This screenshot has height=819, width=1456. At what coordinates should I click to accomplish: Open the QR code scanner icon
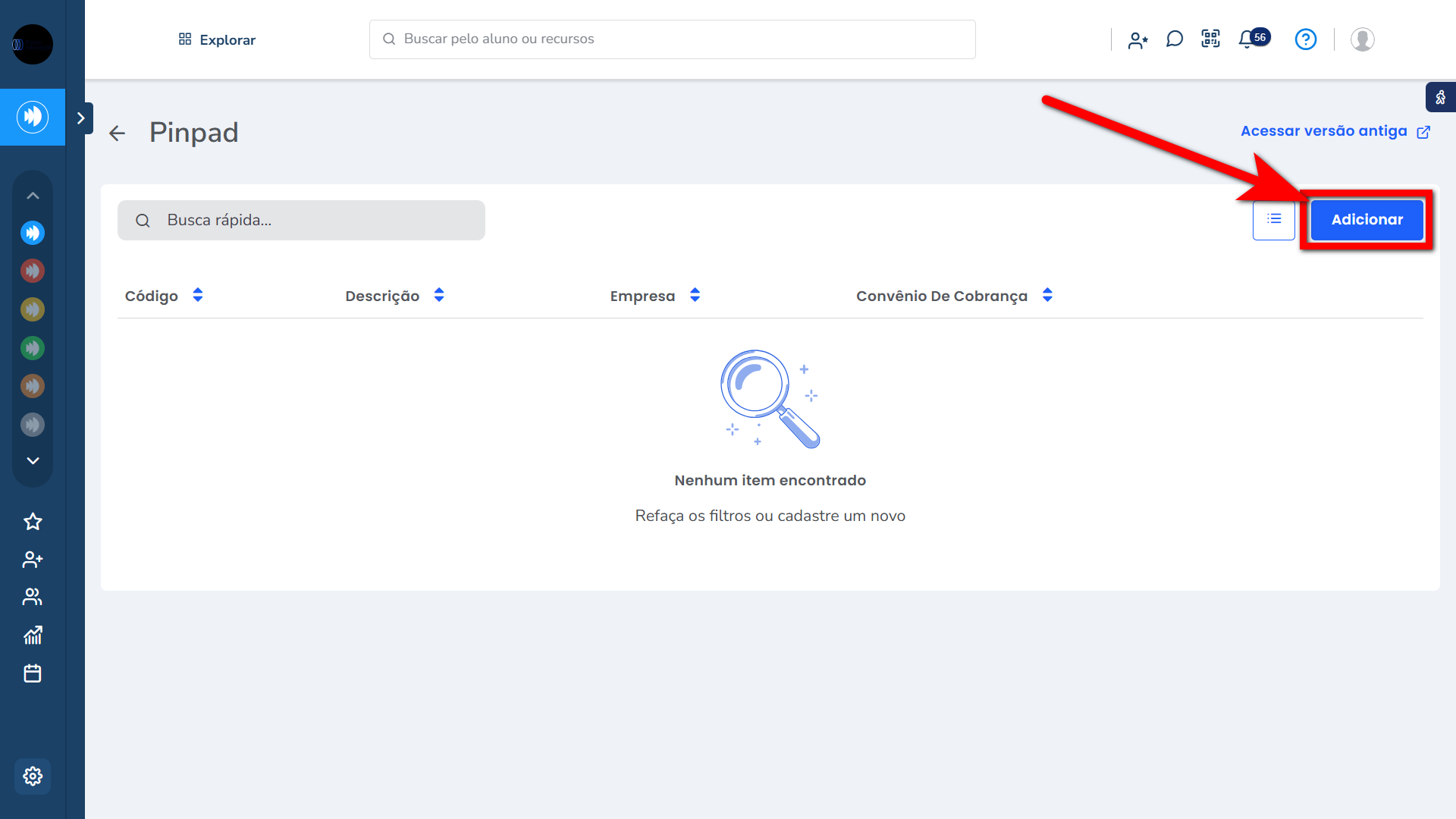click(1210, 39)
